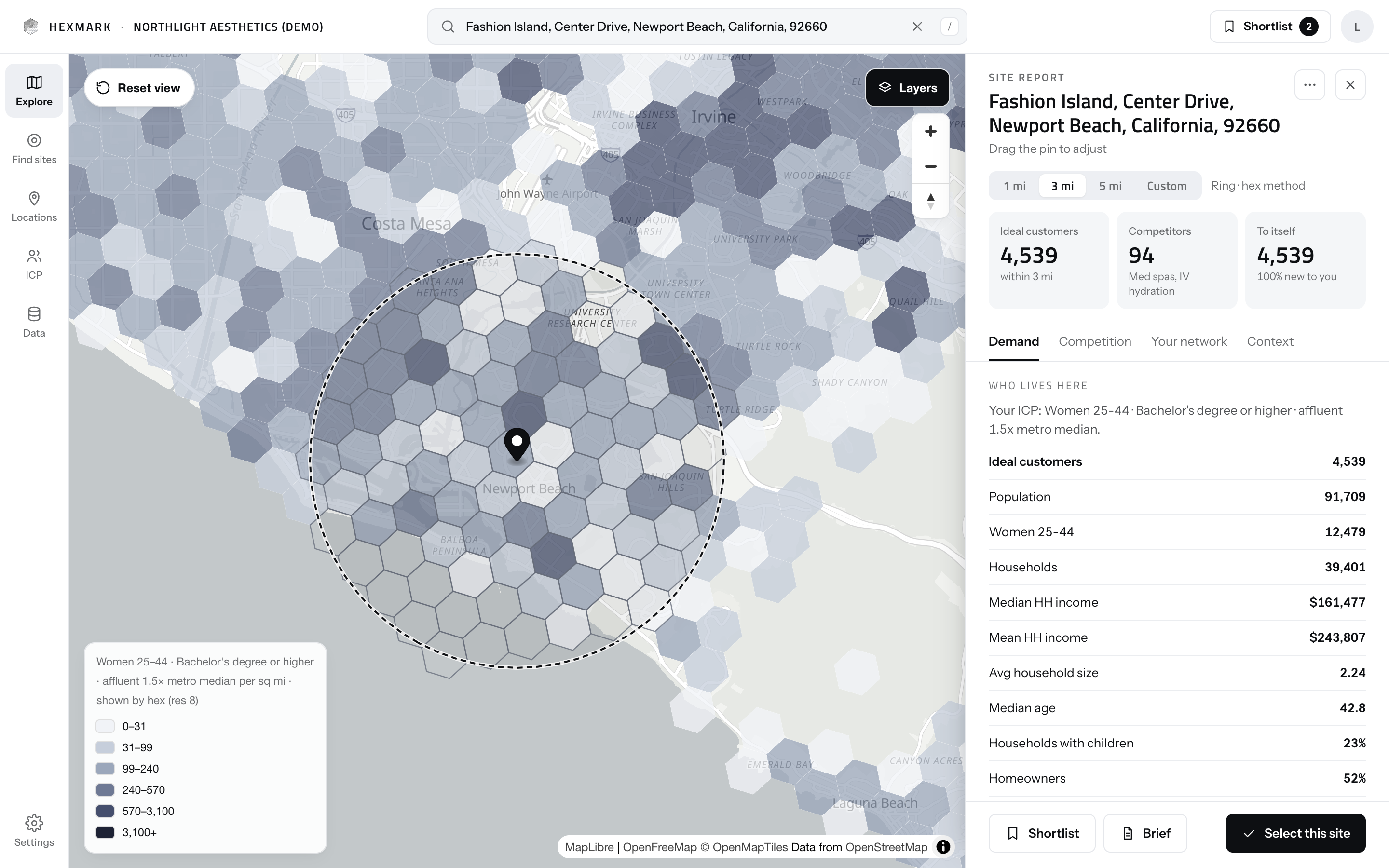Open the ICP sidebar section
Image resolution: width=1389 pixels, height=868 pixels.
click(x=34, y=264)
